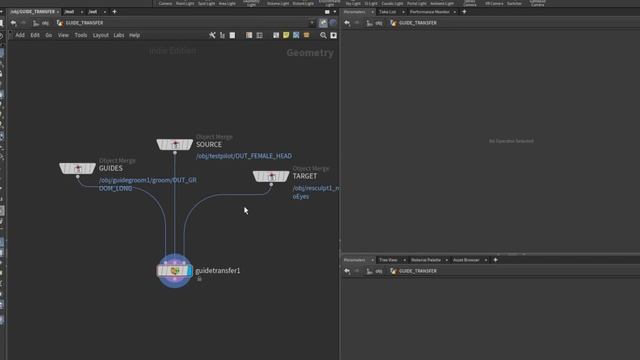Open Asset Browser tab dropdown arrow
Screen dimensions: 640x360
486,260
